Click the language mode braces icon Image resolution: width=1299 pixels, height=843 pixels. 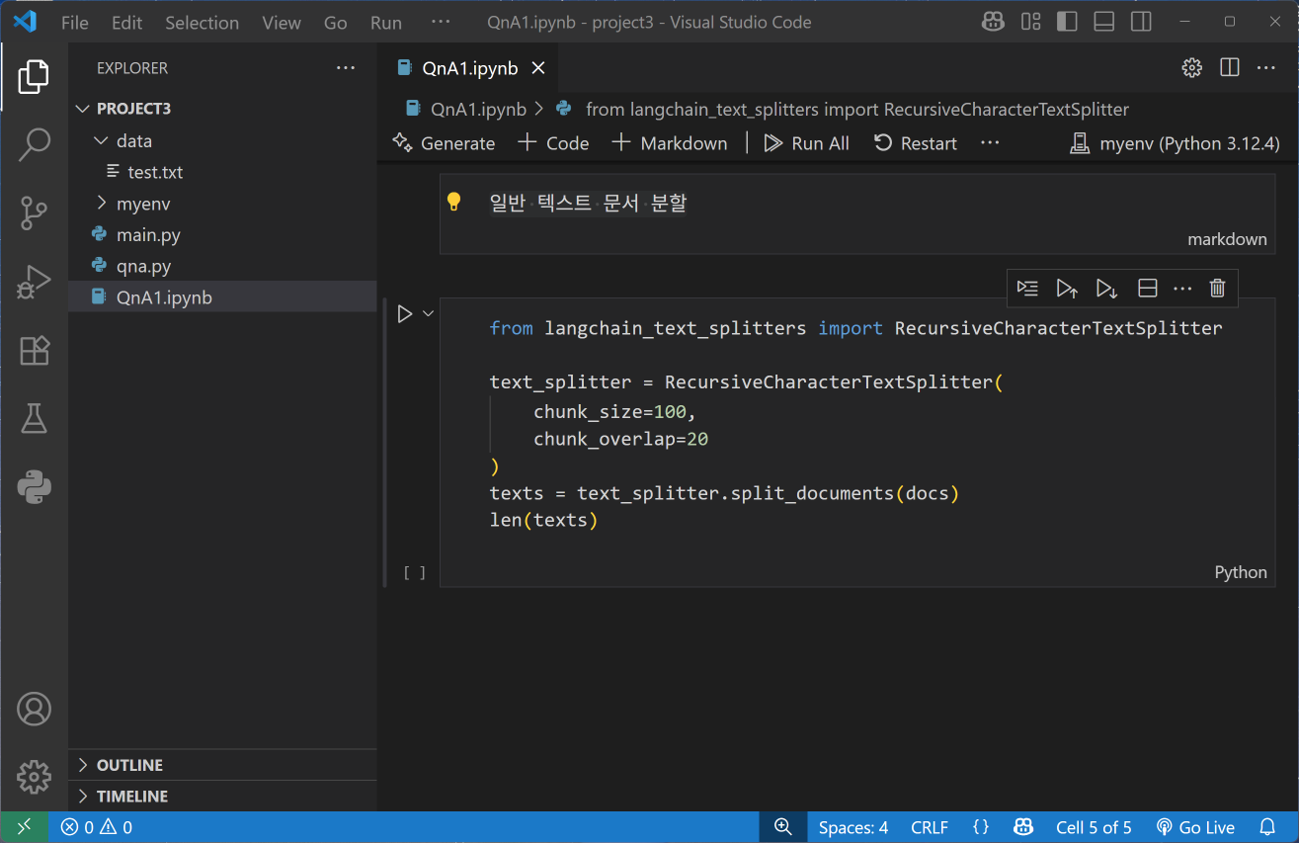[981, 827]
